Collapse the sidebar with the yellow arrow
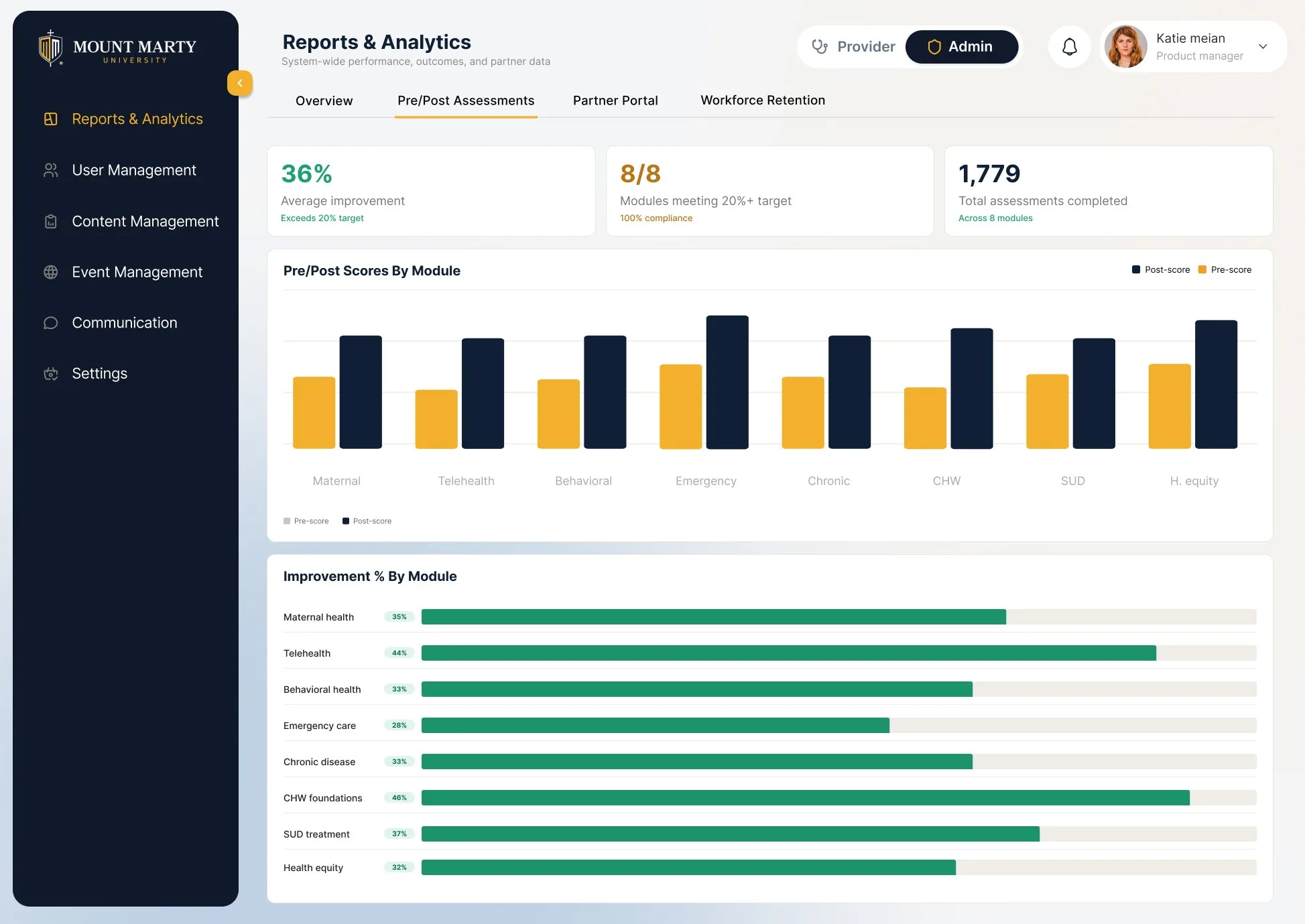This screenshot has height=924, width=1305. (239, 83)
